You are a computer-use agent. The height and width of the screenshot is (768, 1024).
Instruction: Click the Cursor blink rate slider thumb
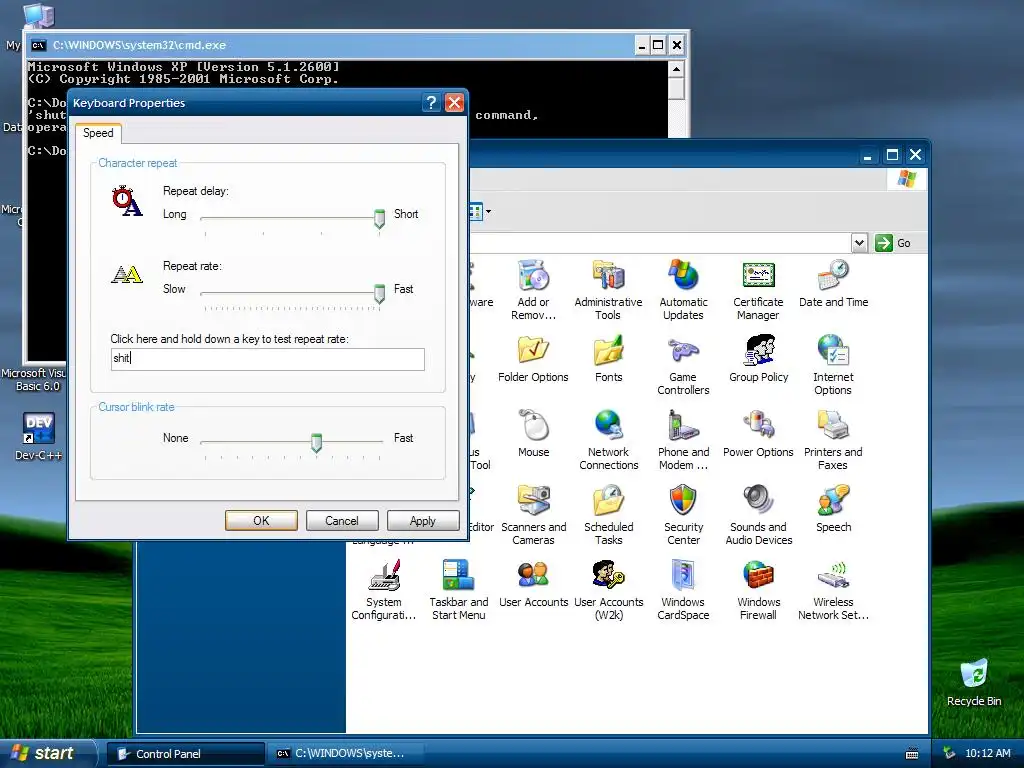coord(317,442)
